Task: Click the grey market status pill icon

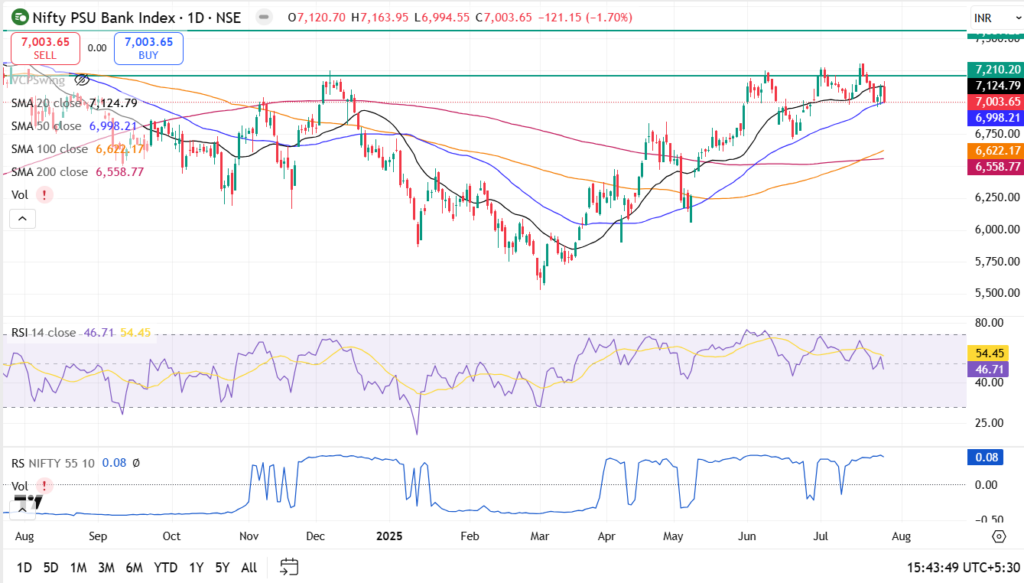Action: click(x=264, y=17)
